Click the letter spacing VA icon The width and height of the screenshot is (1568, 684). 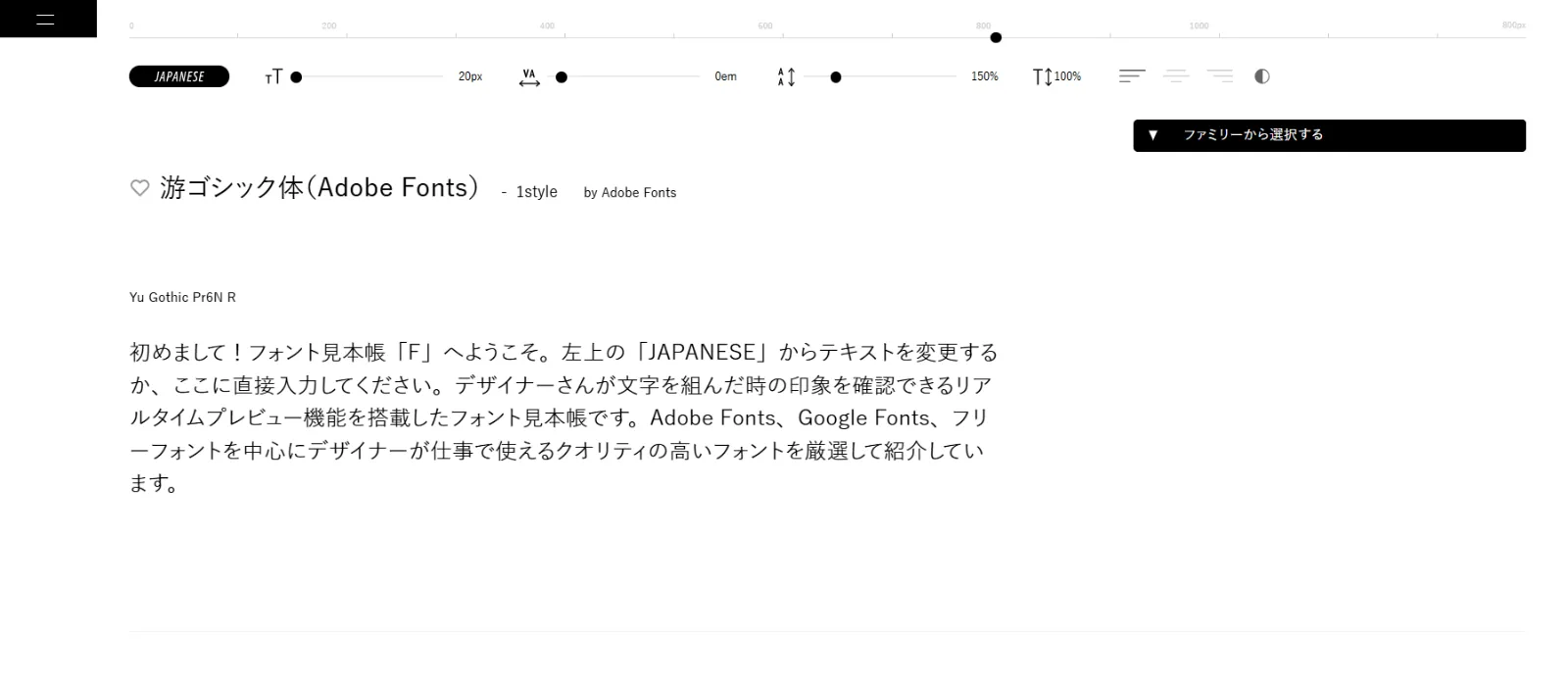coord(529,77)
